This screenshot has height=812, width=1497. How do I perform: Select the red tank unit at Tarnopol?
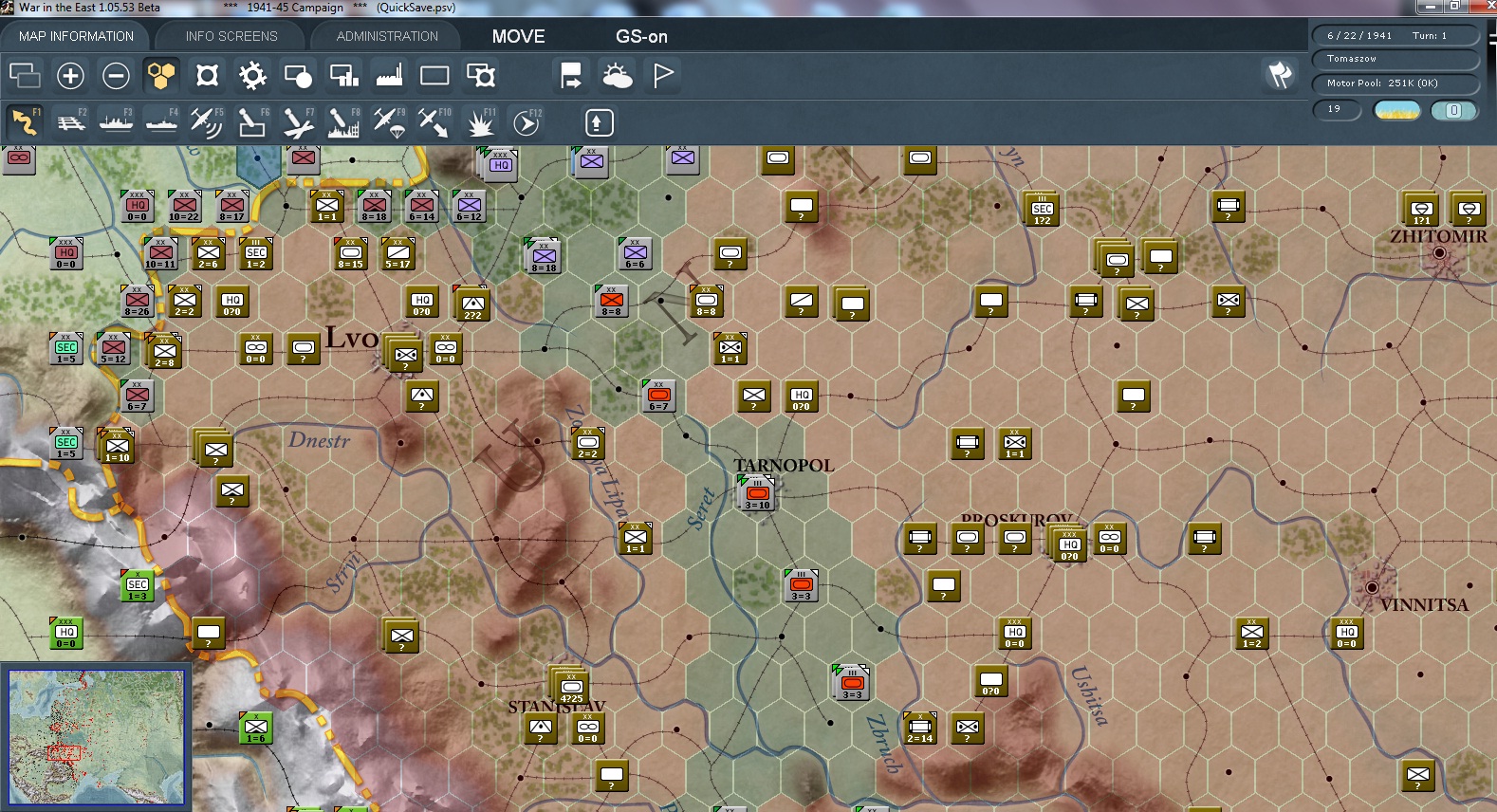click(x=757, y=493)
